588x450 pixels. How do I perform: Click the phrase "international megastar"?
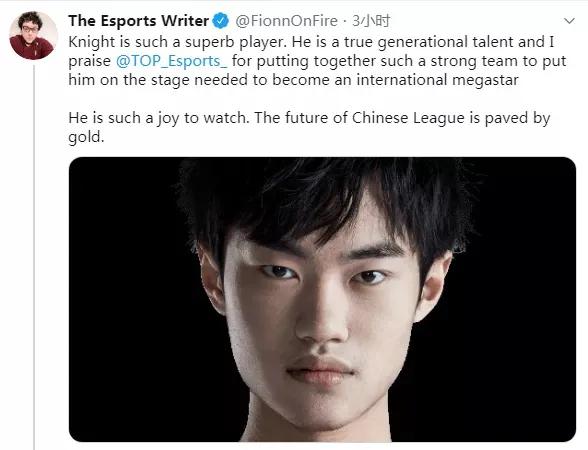(x=437, y=80)
